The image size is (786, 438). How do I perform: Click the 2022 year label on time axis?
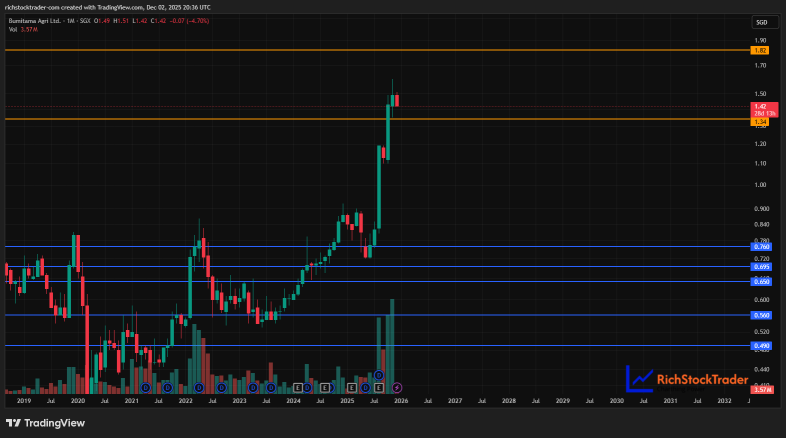[x=185, y=401]
